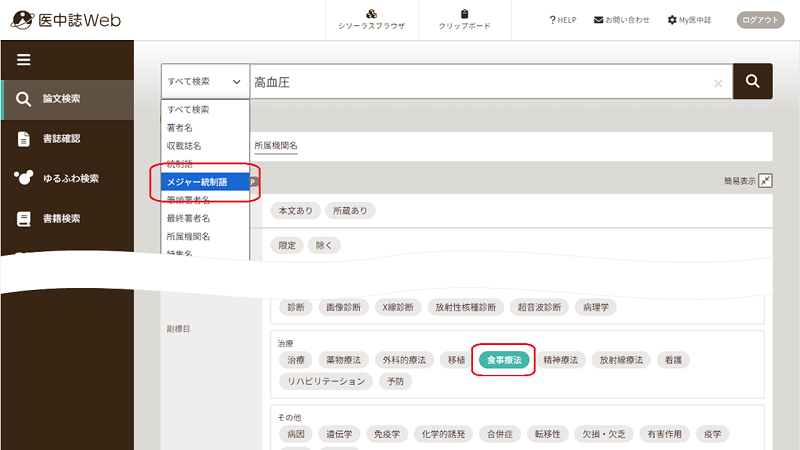Viewport: 800px width, 450px height.
Task: Toggle the リハビリテーション subheading
Action: click(x=326, y=382)
